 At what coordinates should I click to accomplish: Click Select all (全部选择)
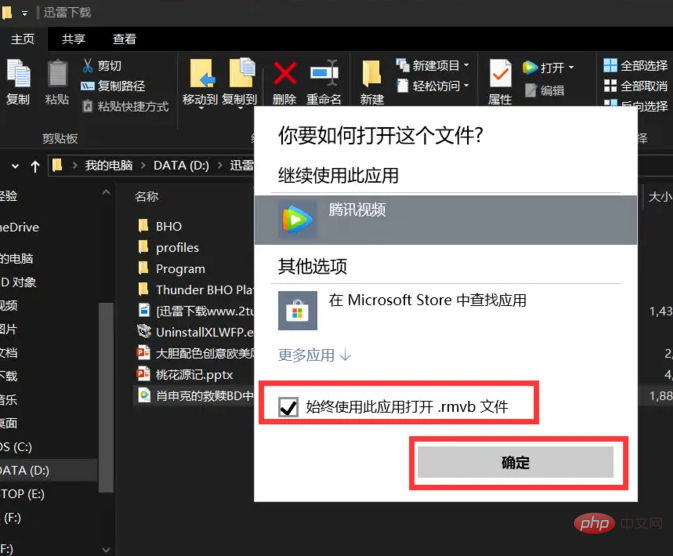(x=635, y=66)
